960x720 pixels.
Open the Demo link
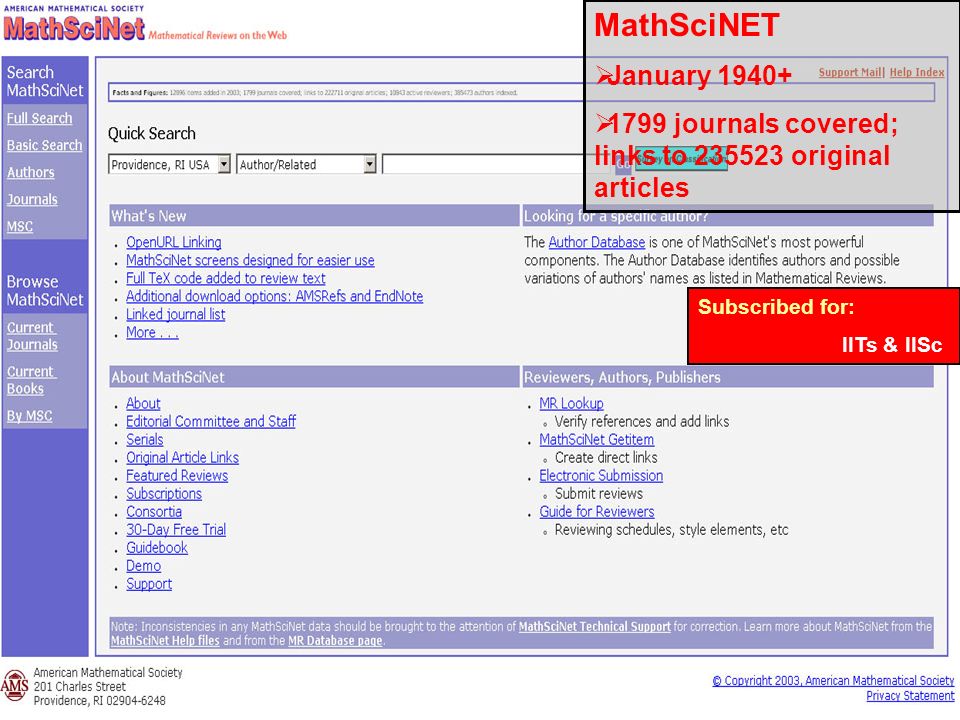(144, 566)
